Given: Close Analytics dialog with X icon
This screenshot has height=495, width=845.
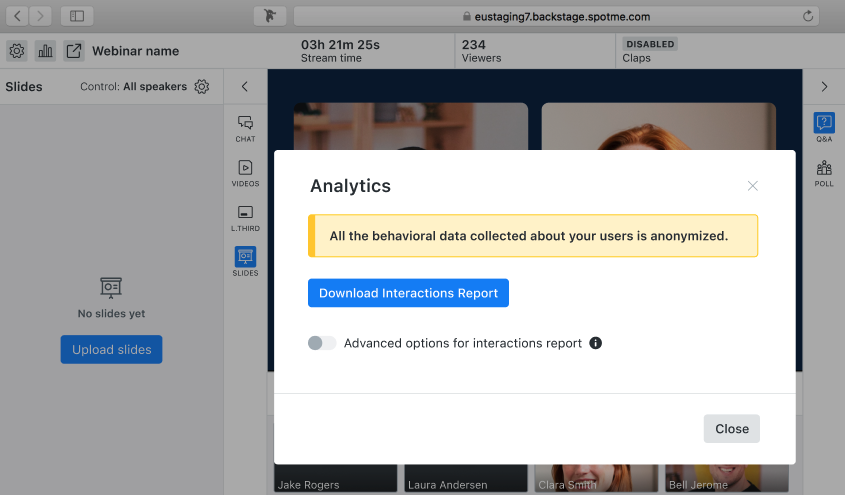Looking at the screenshot, I should pos(753,186).
